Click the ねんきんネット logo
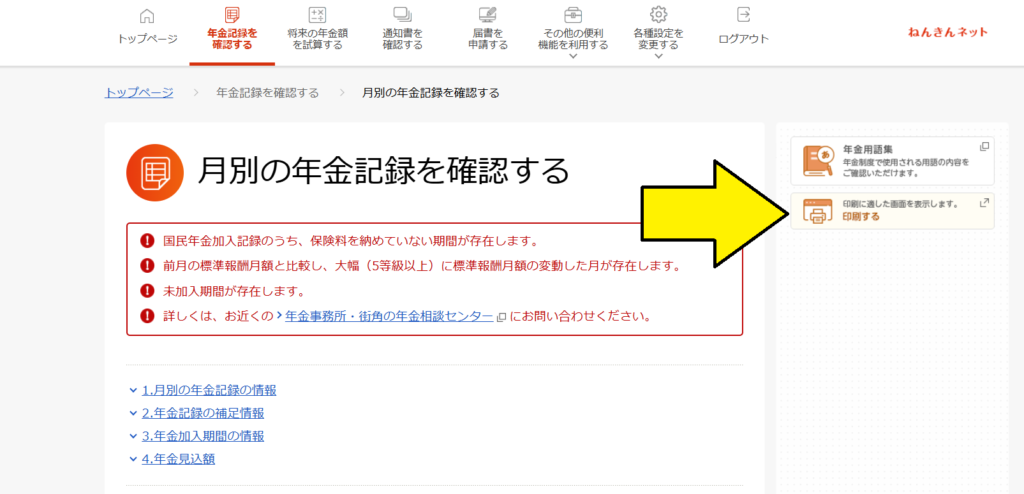 coord(947,32)
